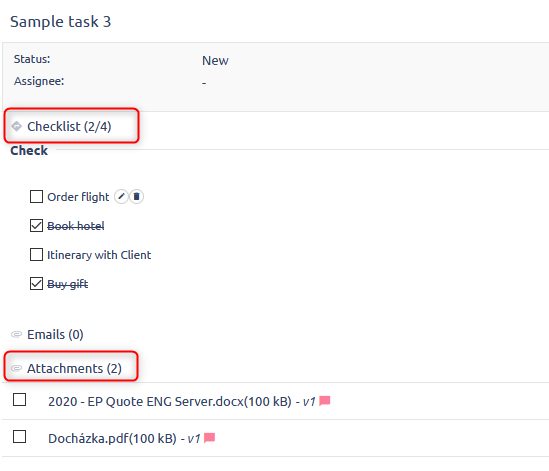The width and height of the screenshot is (549, 471).
Task: Click the Checklist section diamond icon
Action: [x=16, y=126]
